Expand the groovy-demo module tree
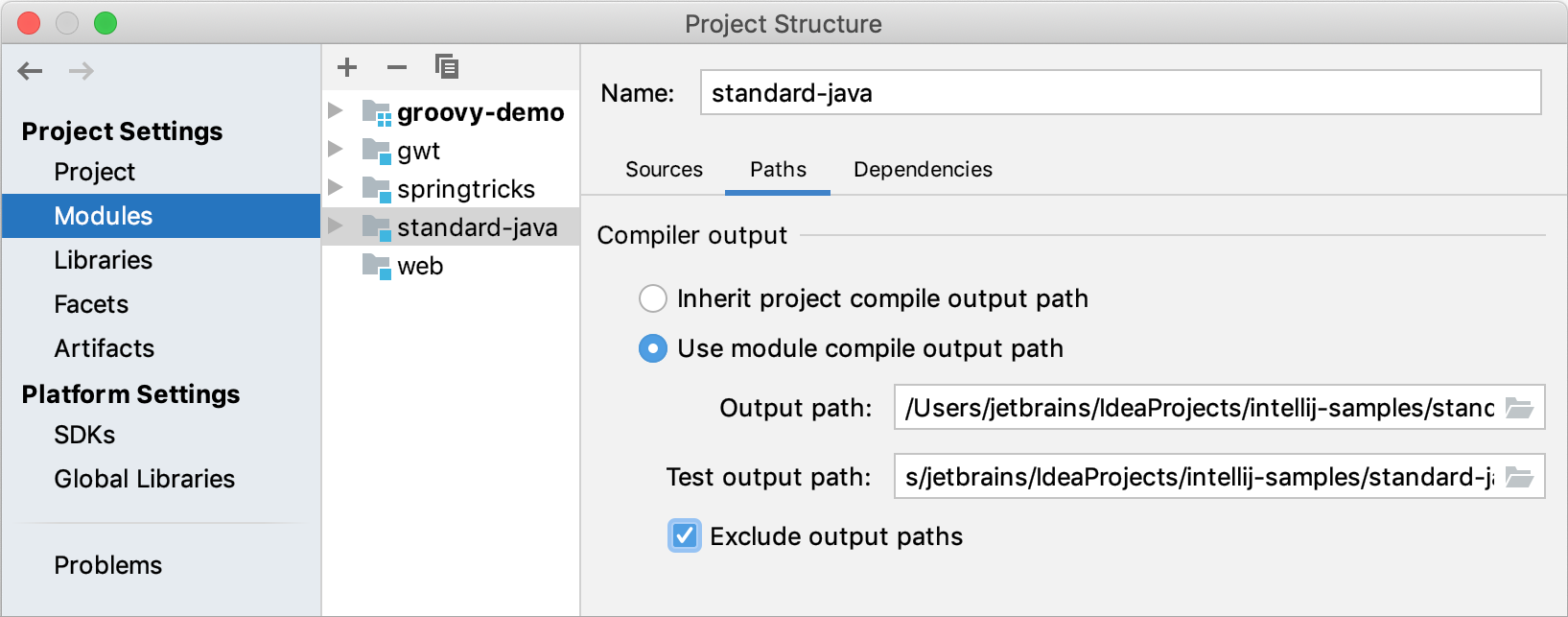Viewport: 1568px width, 617px height. [x=336, y=110]
